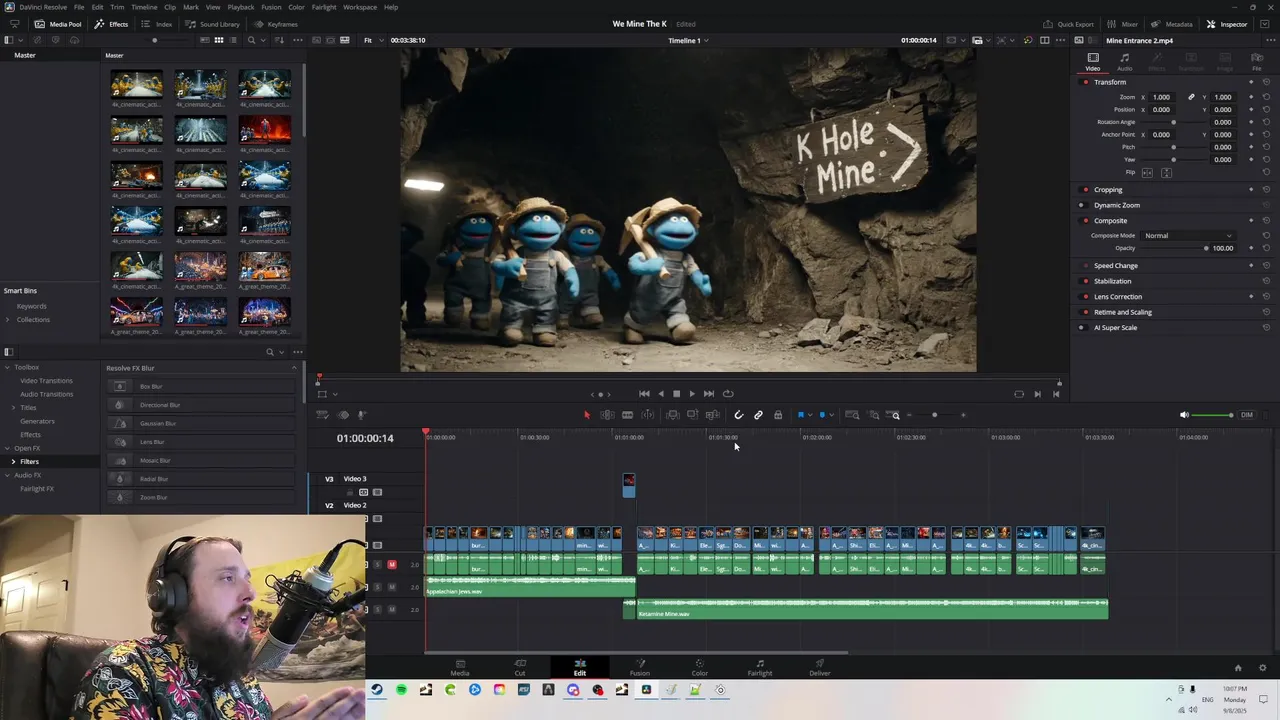Toggle the Transform section enable switch
The width and height of the screenshot is (1280, 720).
1085,82
